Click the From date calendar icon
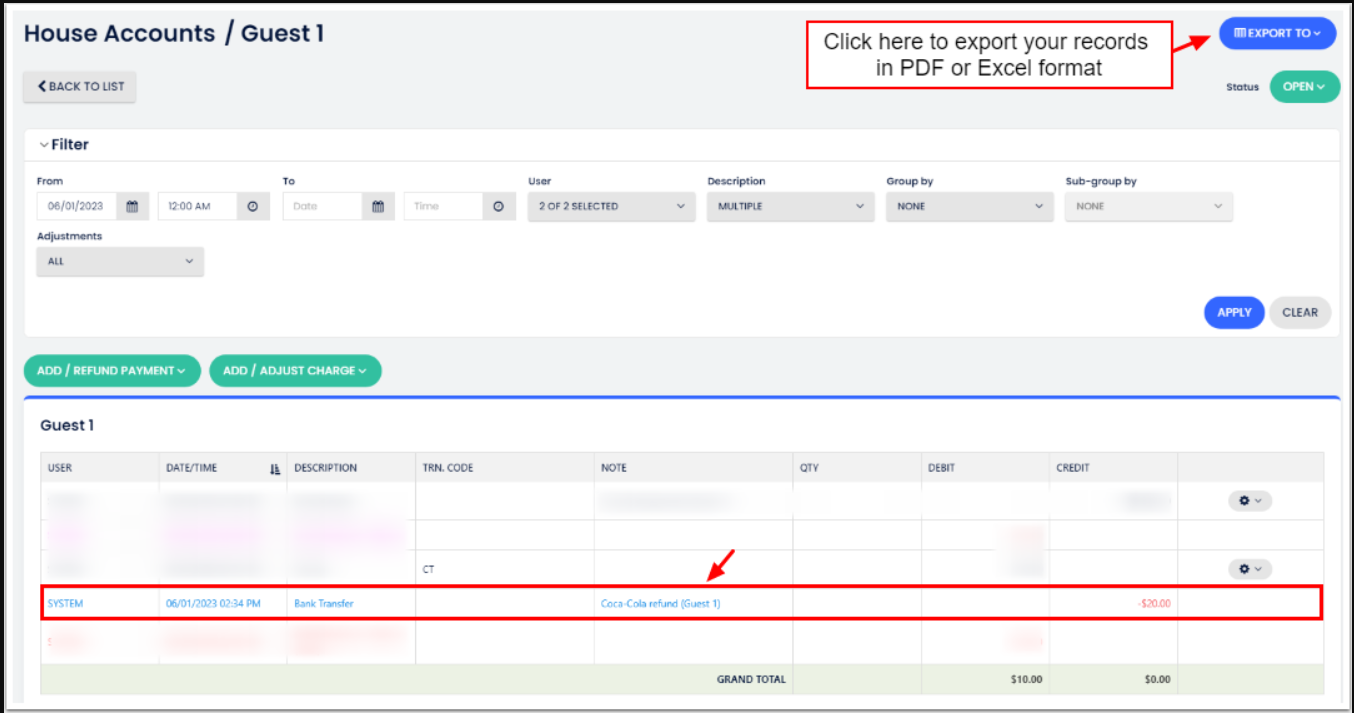This screenshot has width=1354, height=713. [x=132, y=206]
